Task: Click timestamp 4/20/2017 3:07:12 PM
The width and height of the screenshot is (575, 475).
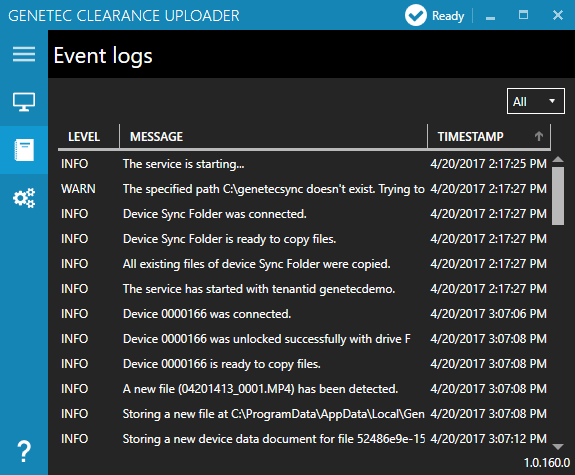Action: point(488,439)
